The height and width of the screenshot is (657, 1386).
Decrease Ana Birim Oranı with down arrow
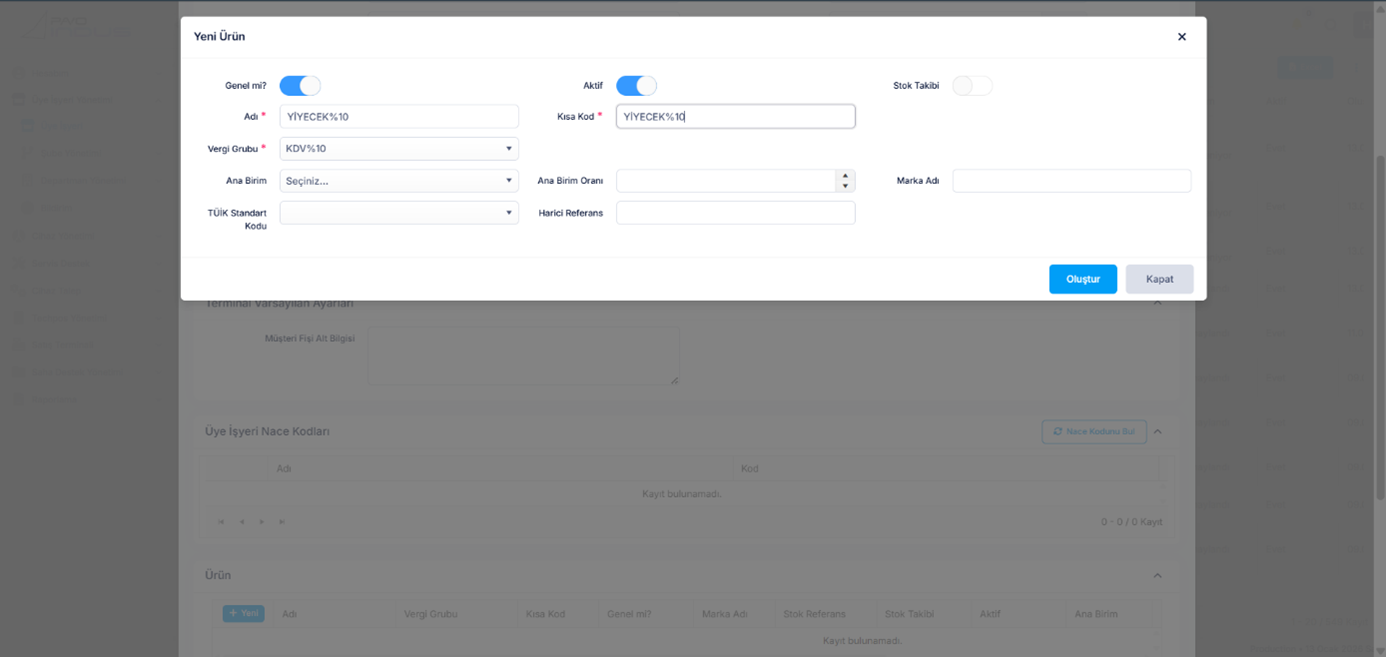pyautogui.click(x=845, y=186)
